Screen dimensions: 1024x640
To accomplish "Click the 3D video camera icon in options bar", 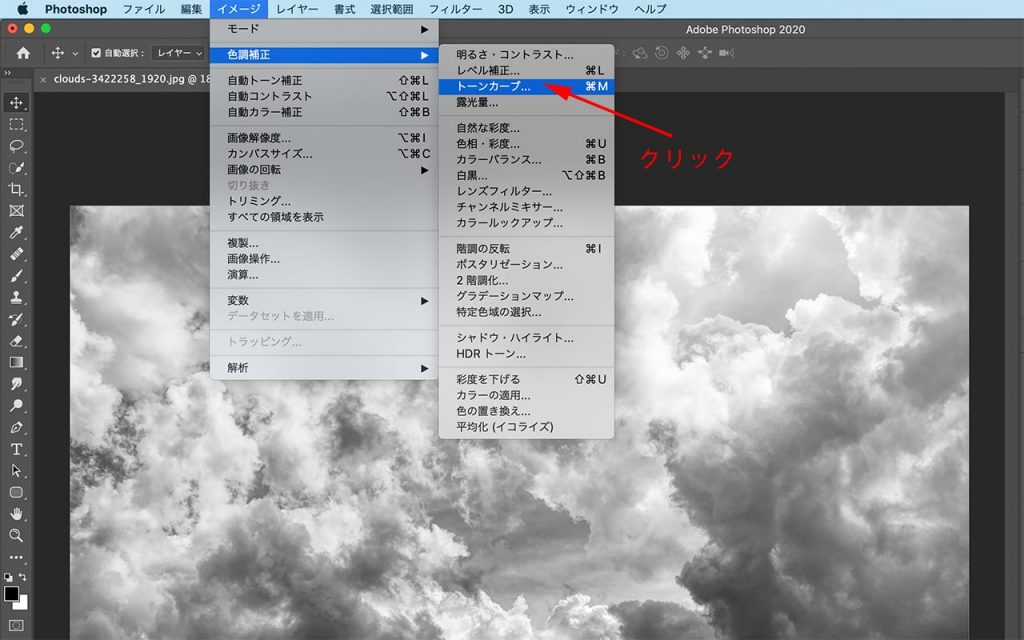I will pyautogui.click(x=726, y=53).
